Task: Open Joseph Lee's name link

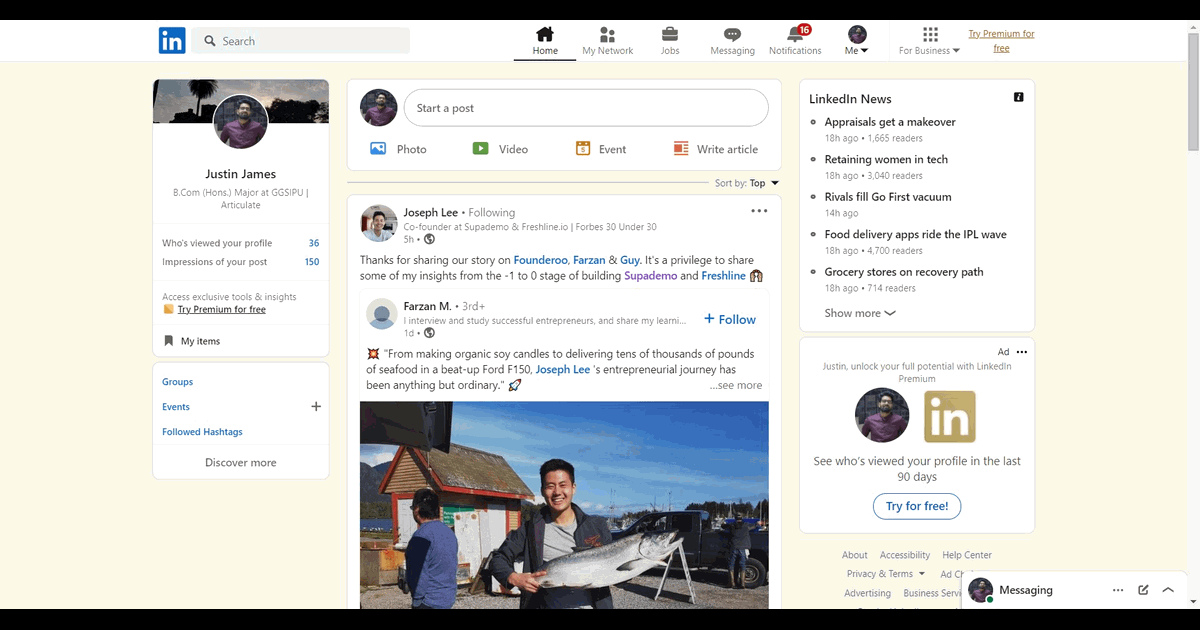Action: click(431, 212)
